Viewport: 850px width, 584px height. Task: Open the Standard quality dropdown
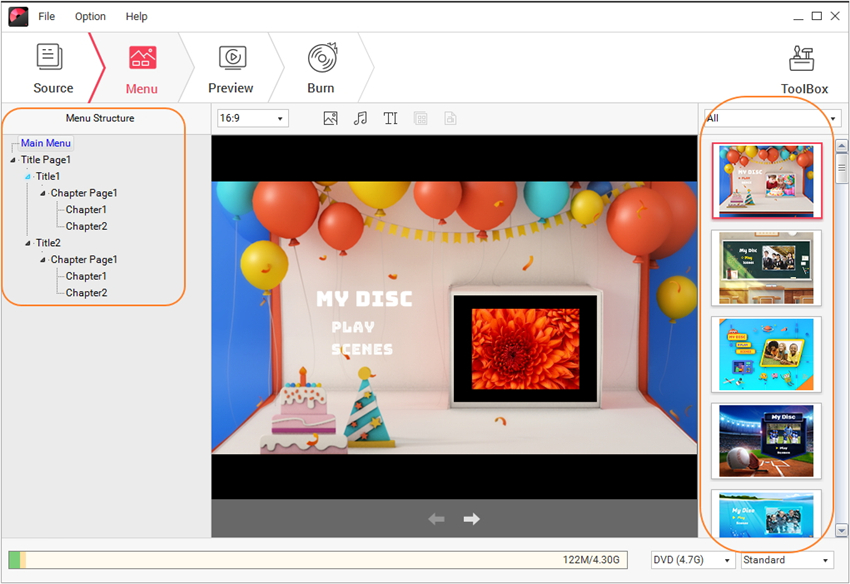(787, 560)
